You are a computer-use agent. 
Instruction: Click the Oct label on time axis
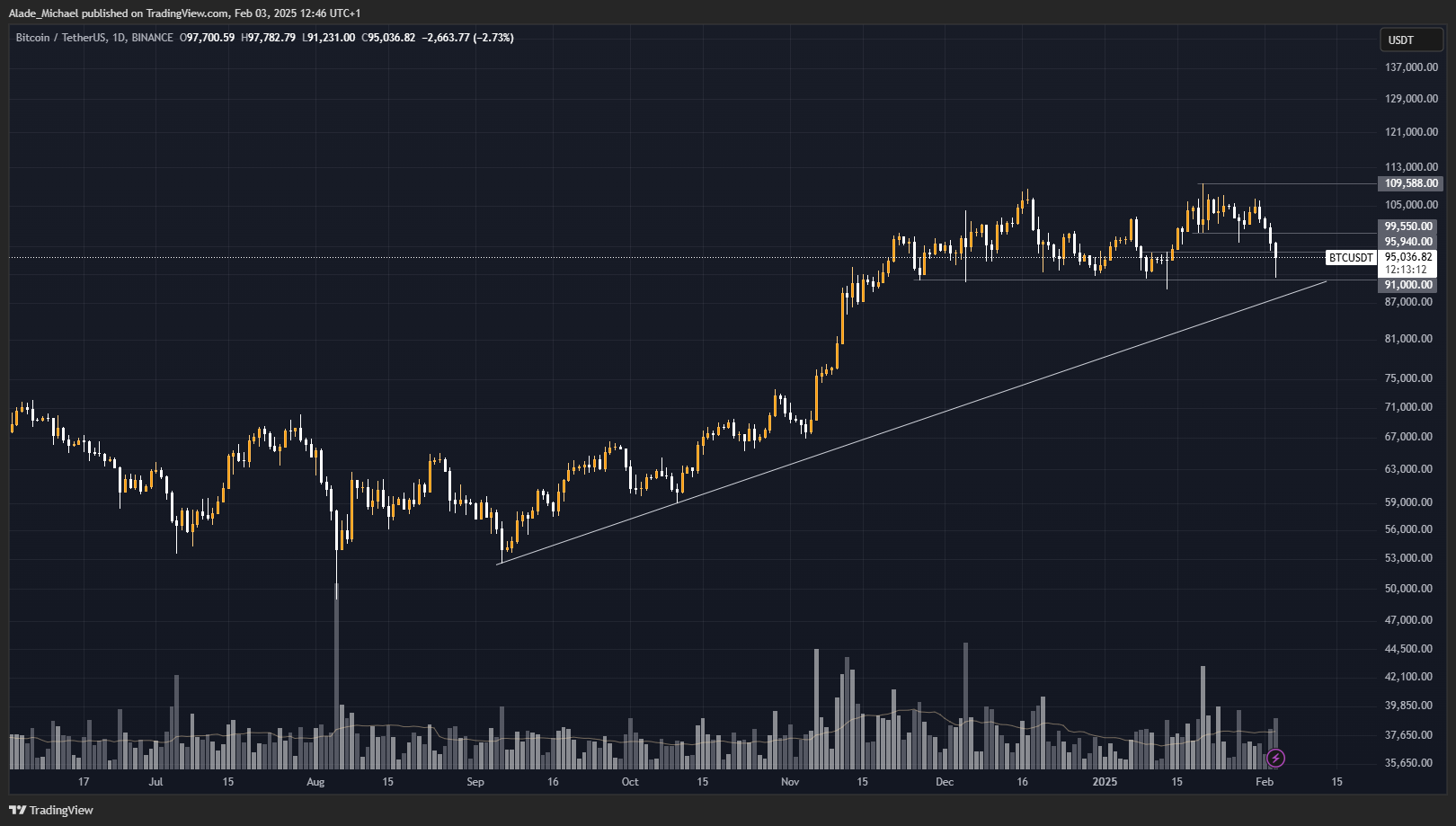pos(630,782)
